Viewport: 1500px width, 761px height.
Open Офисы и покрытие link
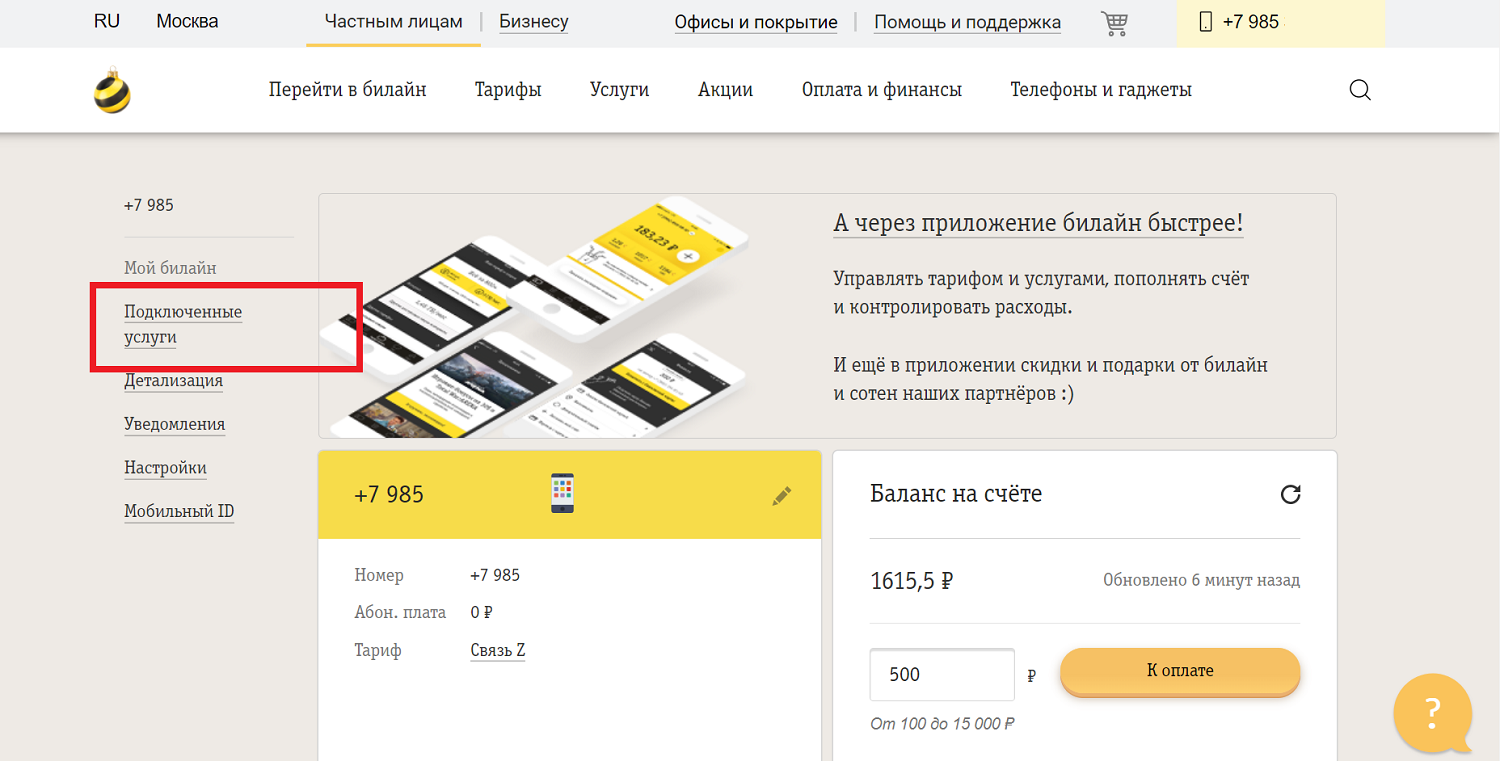756,22
